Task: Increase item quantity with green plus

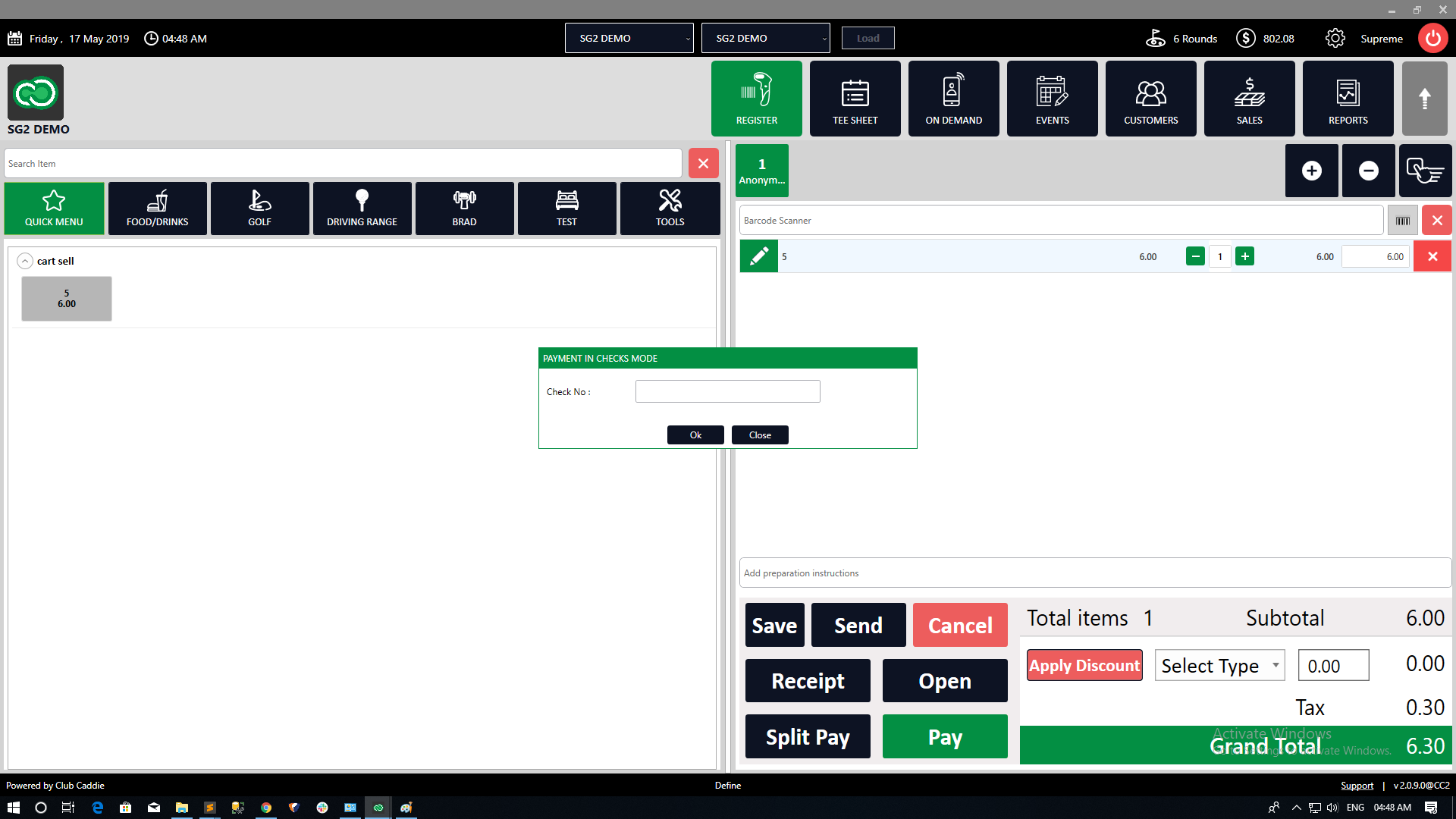Action: (1244, 256)
